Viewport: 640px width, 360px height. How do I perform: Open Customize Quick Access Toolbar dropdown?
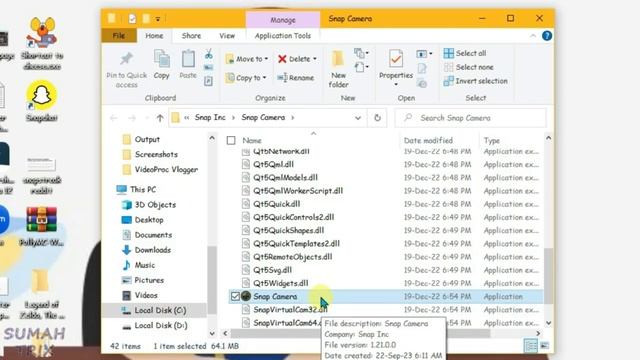(158, 19)
